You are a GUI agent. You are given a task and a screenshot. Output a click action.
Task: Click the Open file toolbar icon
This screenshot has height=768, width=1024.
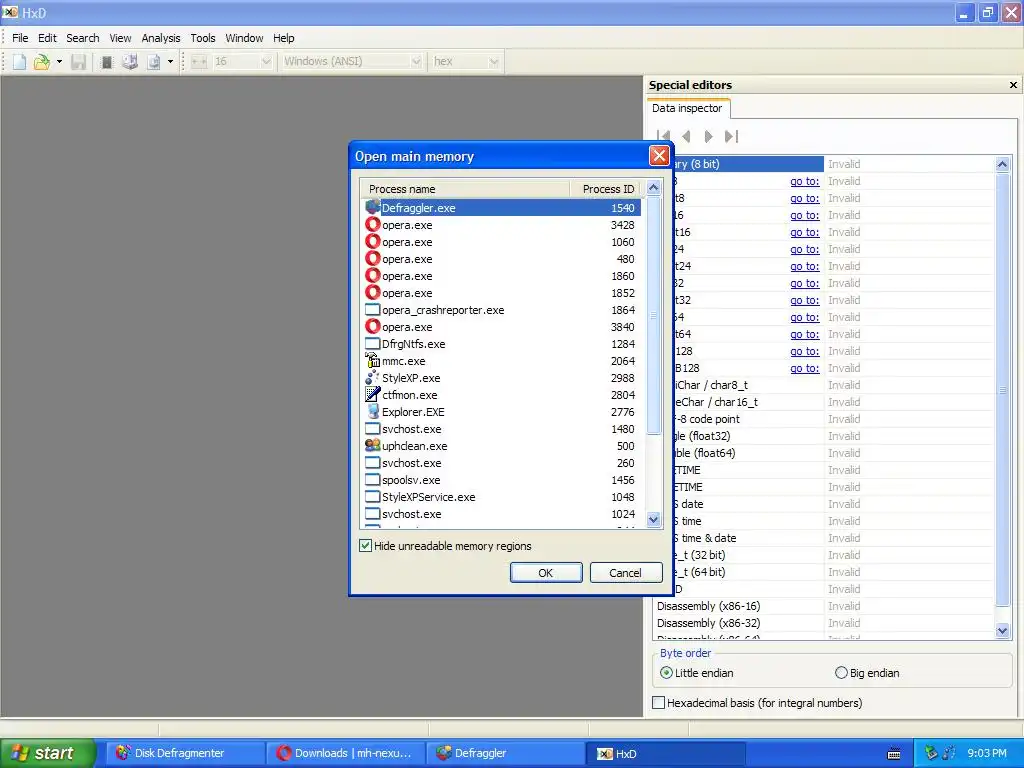click(42, 62)
